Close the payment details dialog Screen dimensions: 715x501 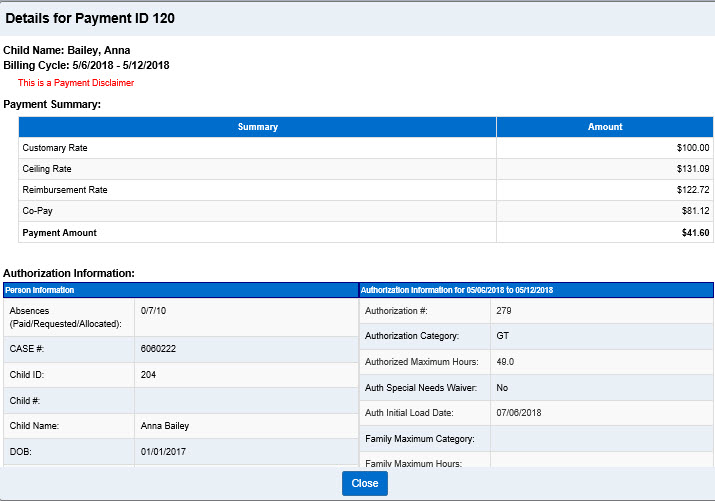[365, 483]
